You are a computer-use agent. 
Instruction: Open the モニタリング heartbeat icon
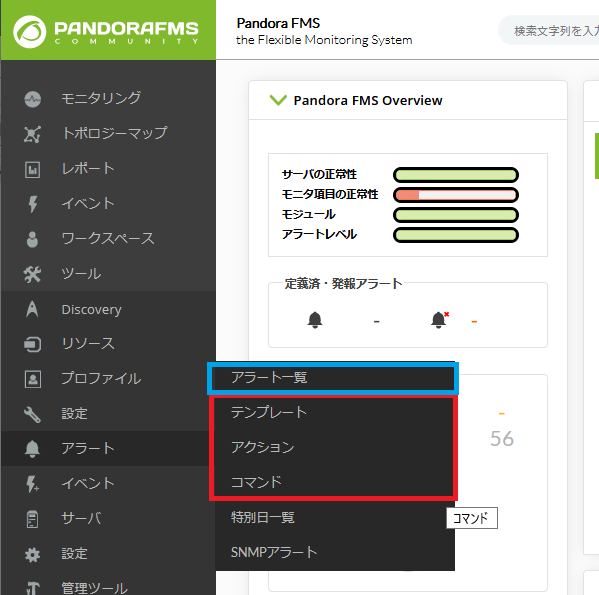point(32,99)
